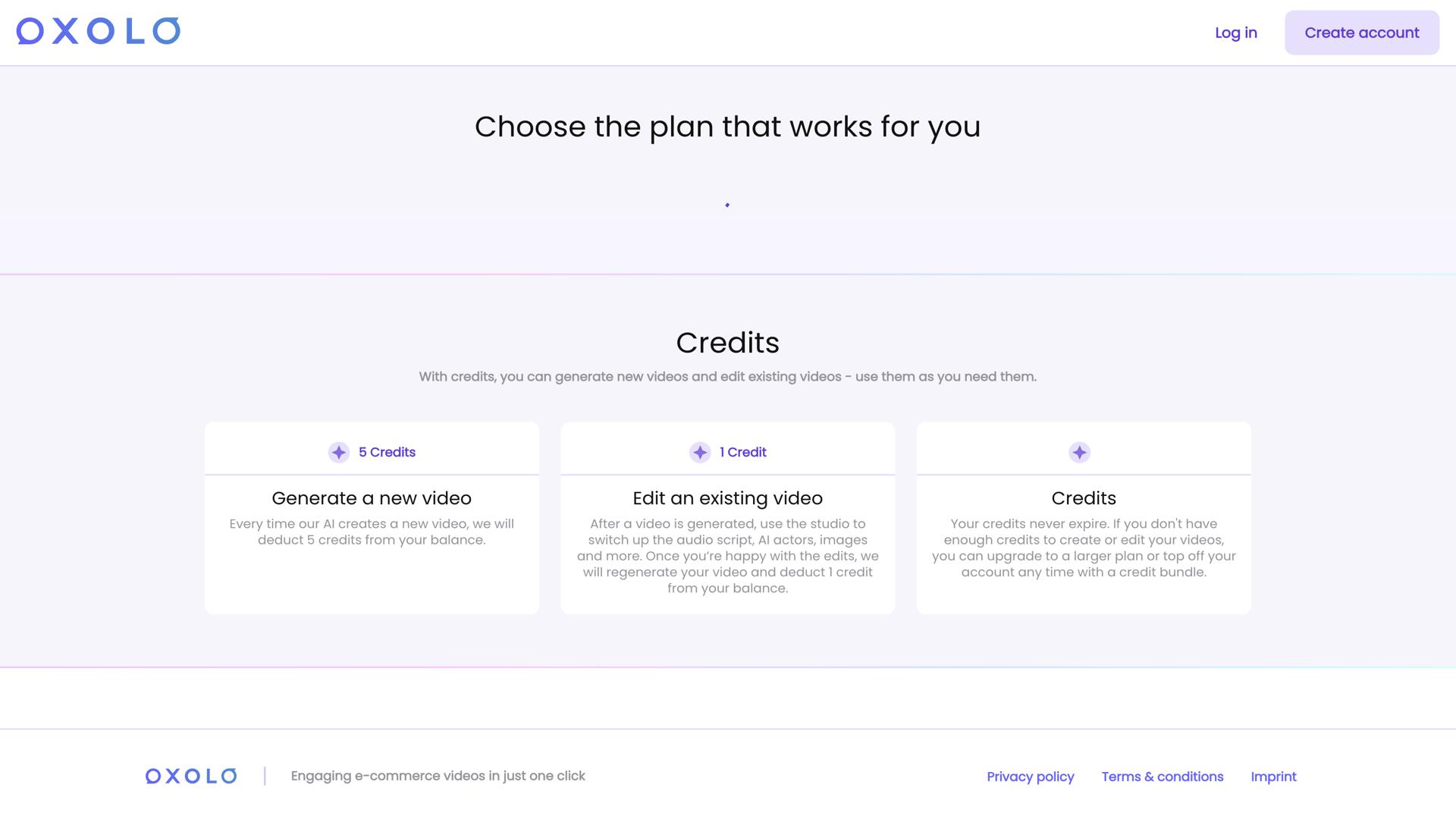Click the sparkle icon beside 1 Credit
1456x819 pixels.
[x=700, y=453]
